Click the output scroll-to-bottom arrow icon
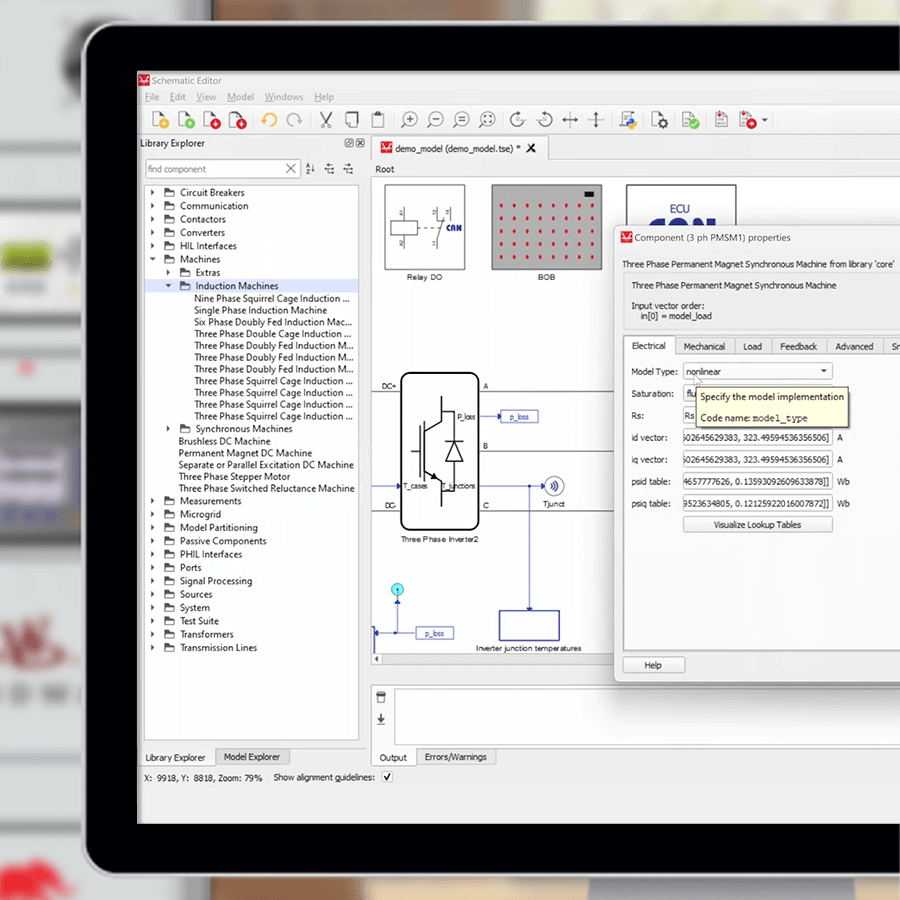This screenshot has width=900, height=900. tap(381, 719)
